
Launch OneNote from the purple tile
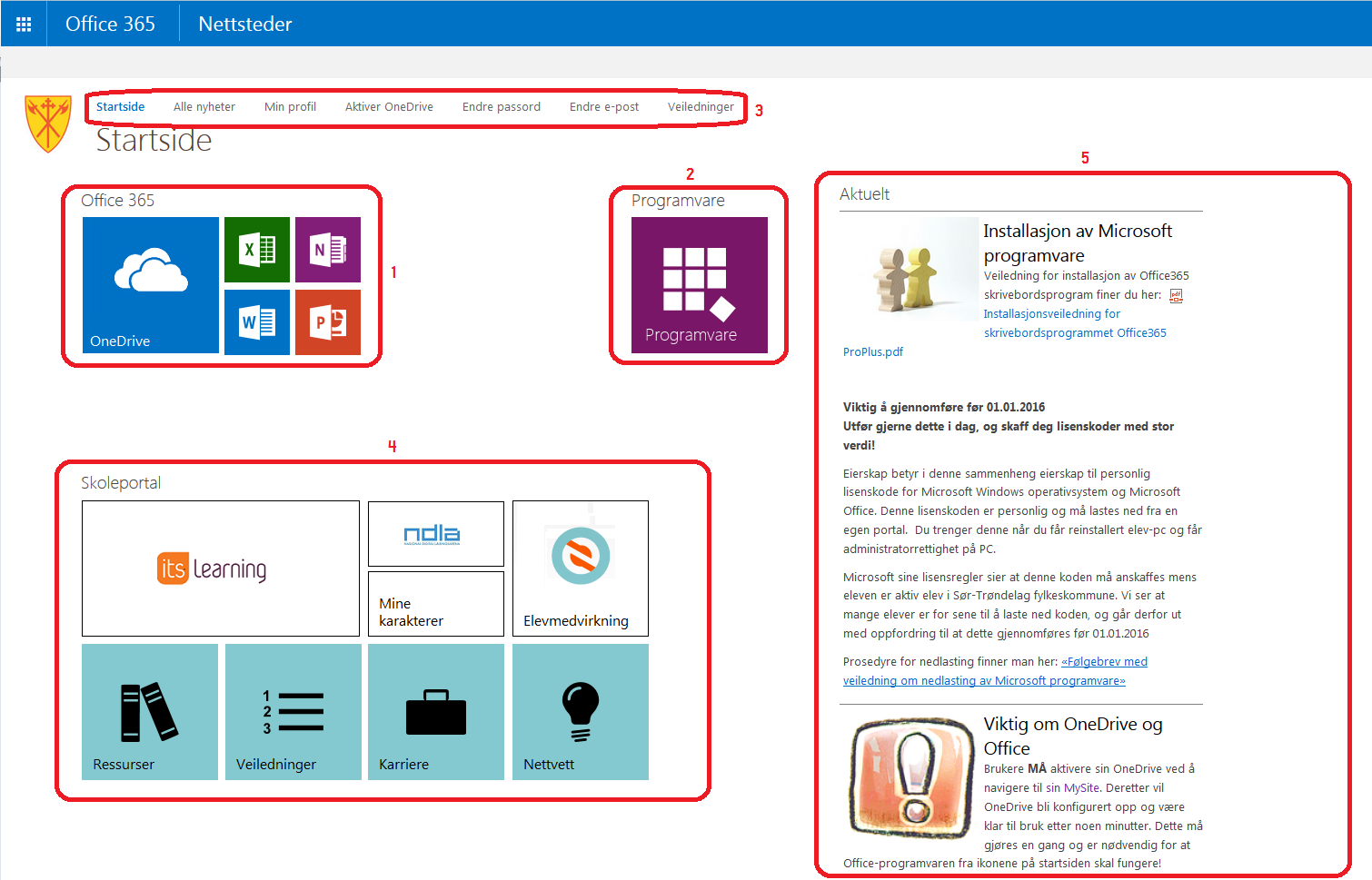click(328, 250)
